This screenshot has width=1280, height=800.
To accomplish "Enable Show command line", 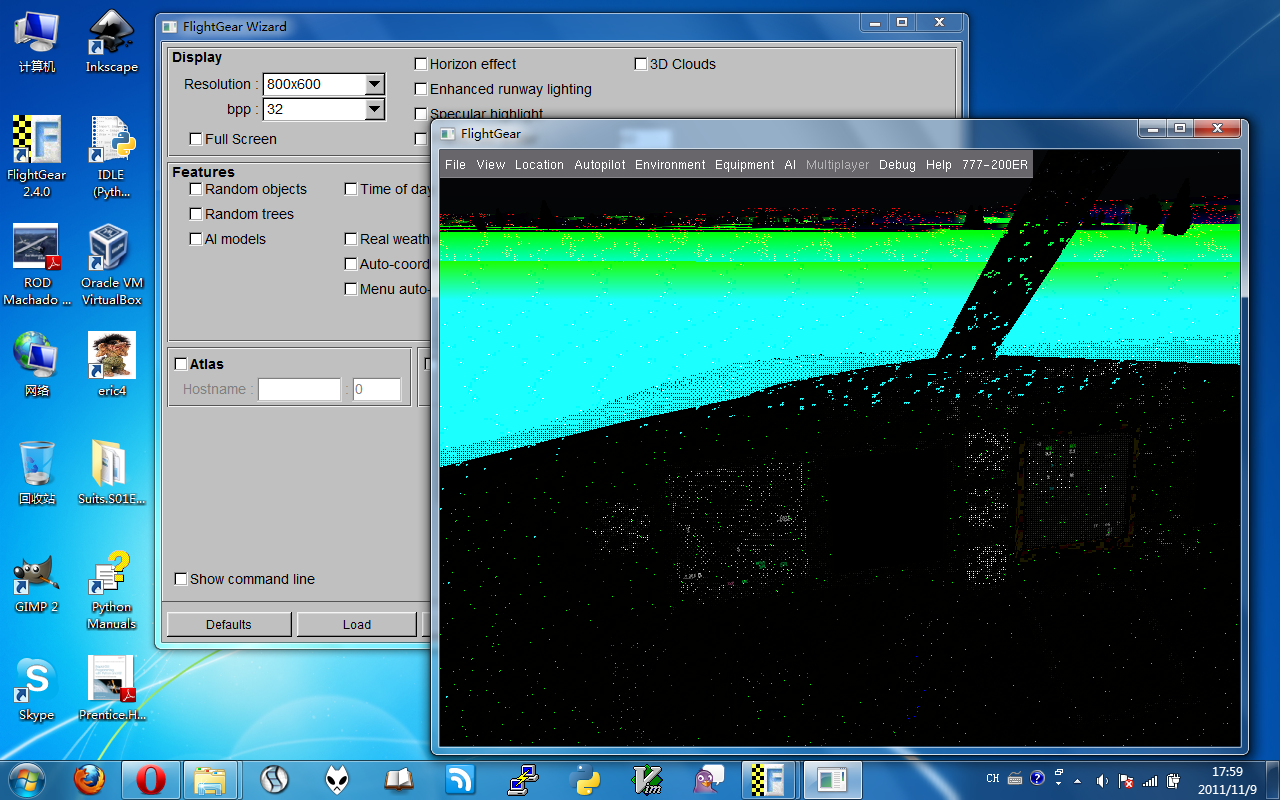I will click(181, 579).
